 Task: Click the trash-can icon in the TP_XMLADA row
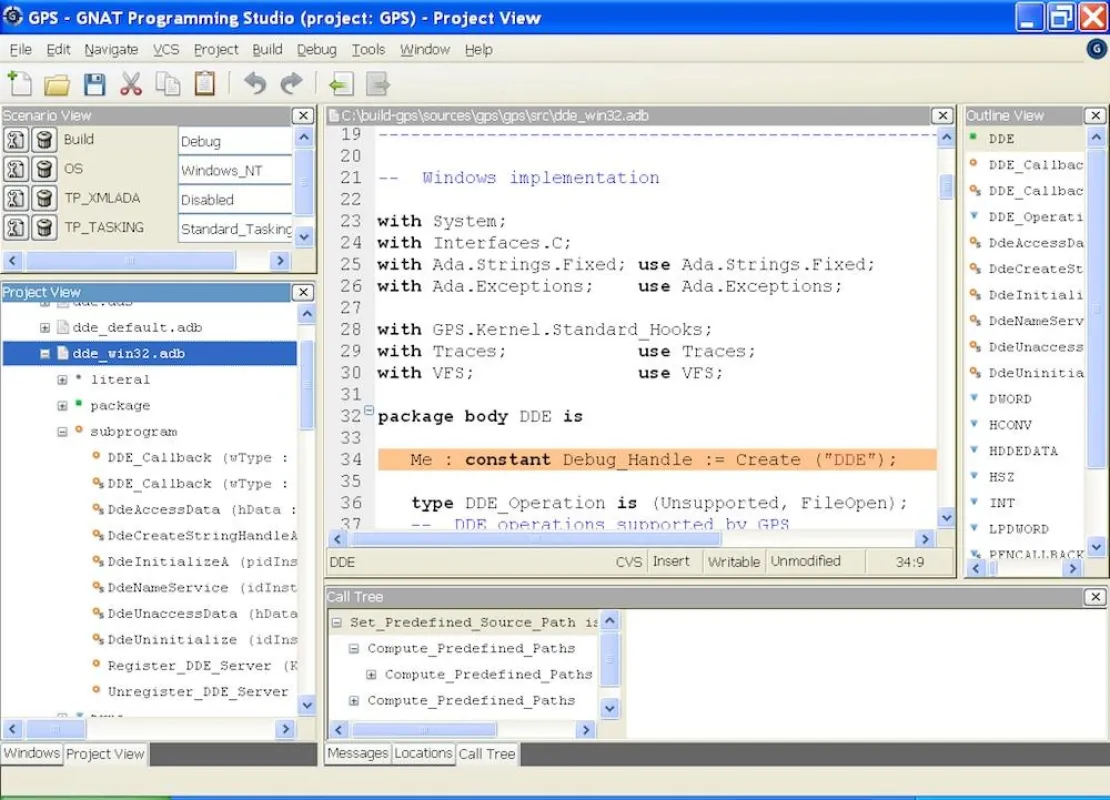tap(44, 198)
